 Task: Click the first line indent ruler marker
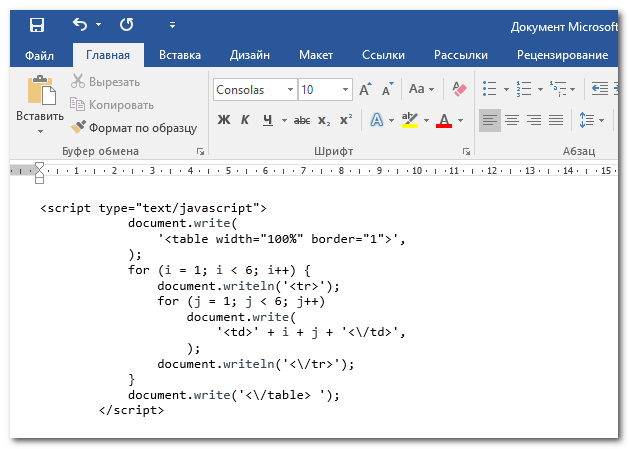coord(39,166)
